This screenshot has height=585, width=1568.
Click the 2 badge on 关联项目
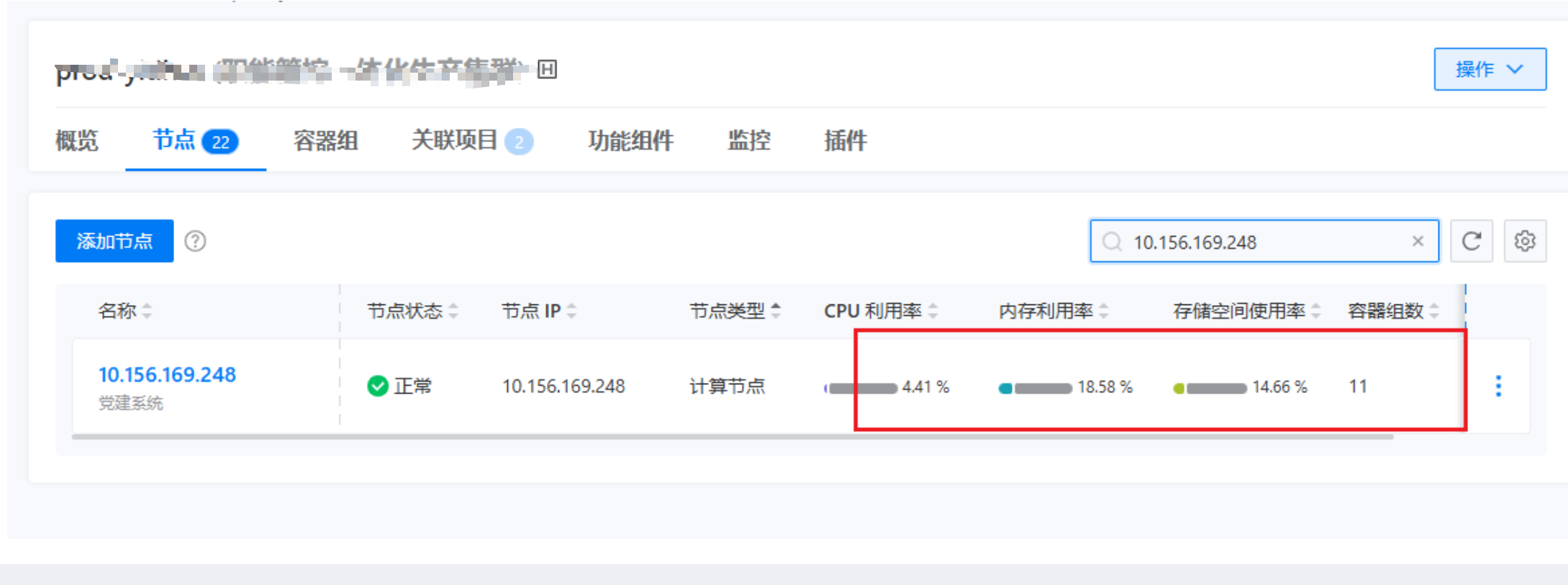coord(519,142)
